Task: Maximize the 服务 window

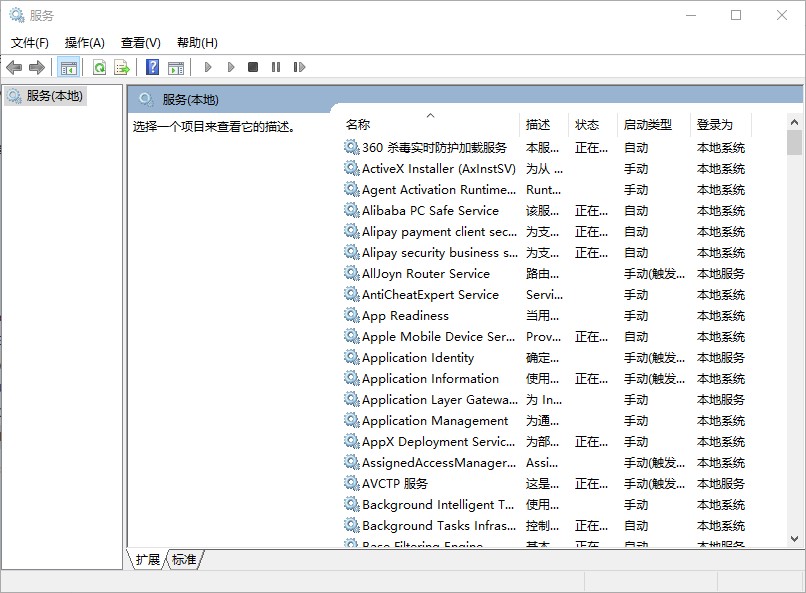Action: coord(736,15)
